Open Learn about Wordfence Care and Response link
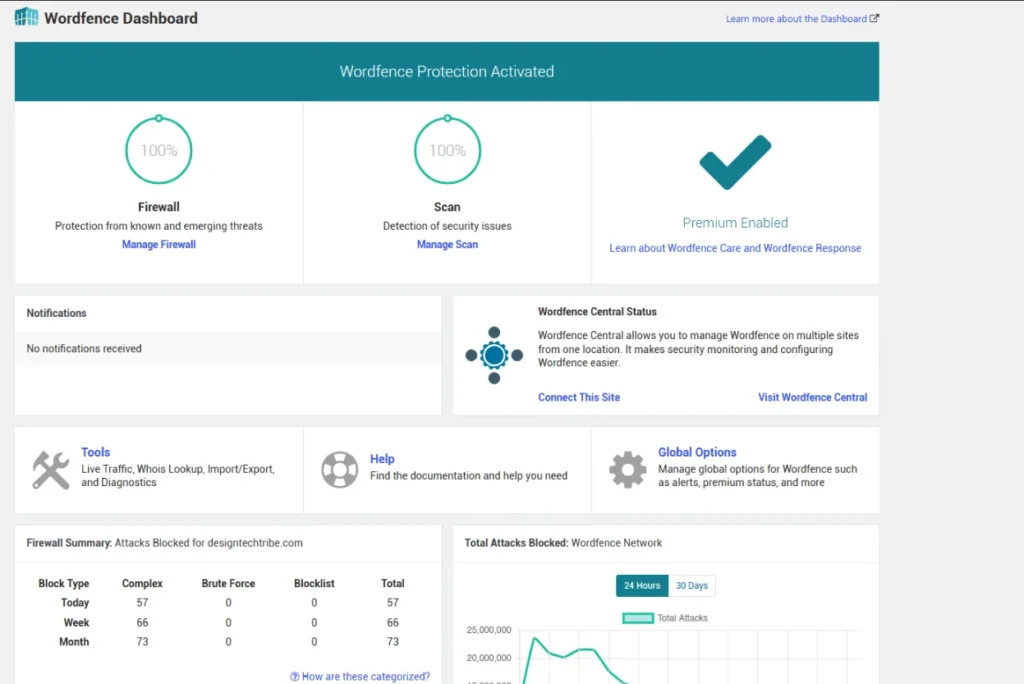This screenshot has height=684, width=1024. (x=735, y=248)
